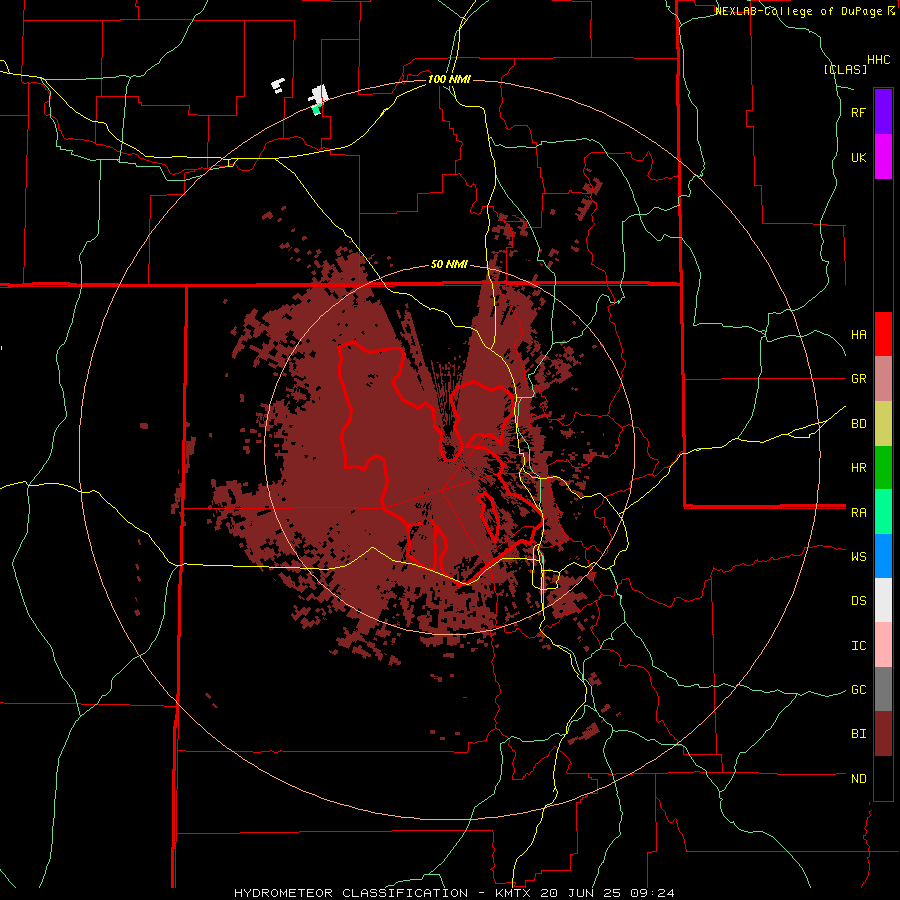Click the 'BI' legend label
Image resolution: width=900 pixels, height=900 pixels.
click(859, 734)
